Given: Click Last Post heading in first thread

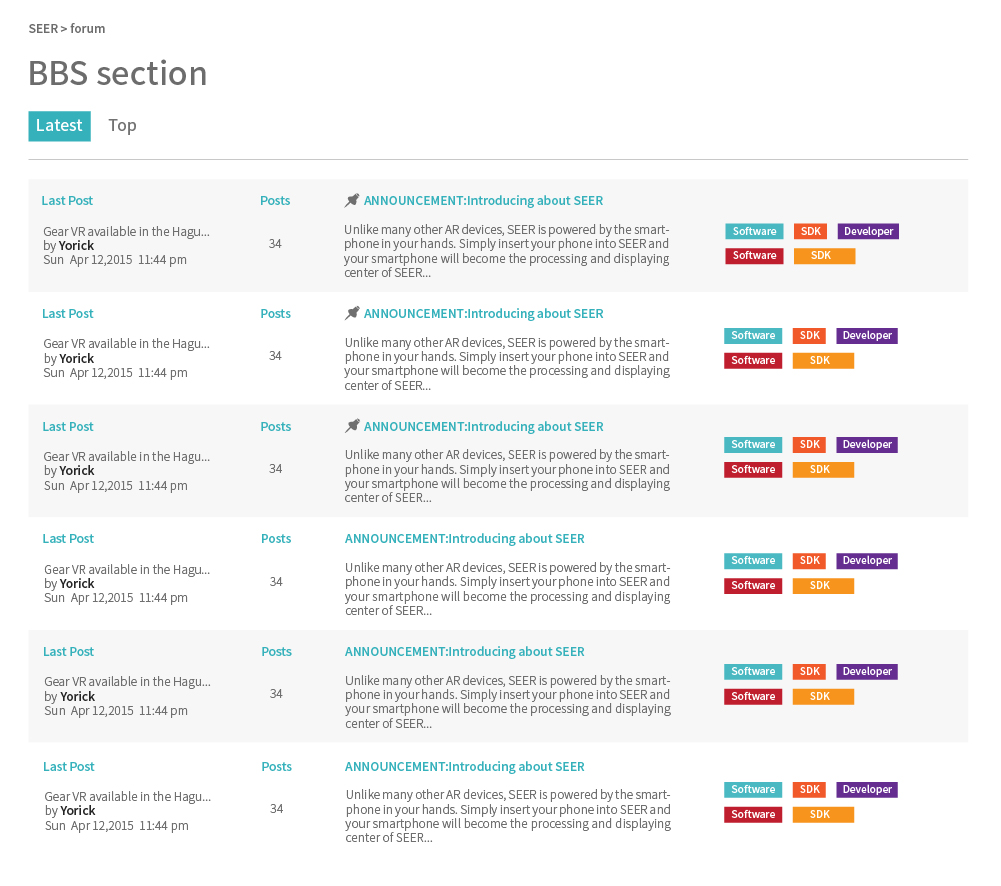Looking at the screenshot, I should point(67,200).
